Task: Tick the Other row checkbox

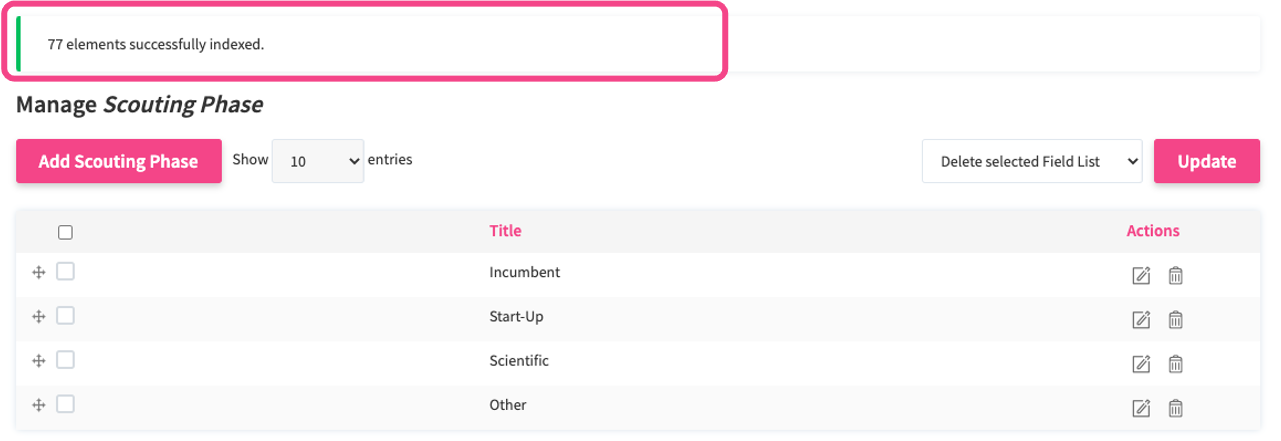Action: (x=65, y=404)
